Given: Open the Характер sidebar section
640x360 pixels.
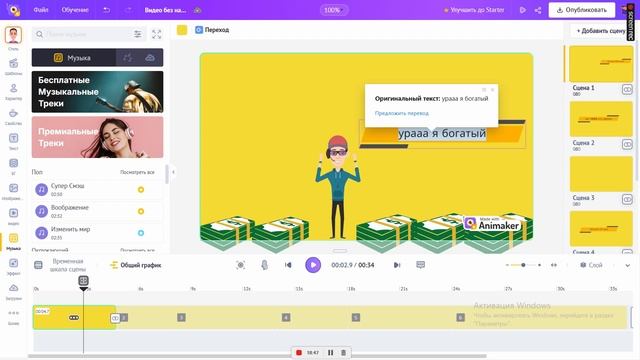Looking at the screenshot, I should 13,91.
